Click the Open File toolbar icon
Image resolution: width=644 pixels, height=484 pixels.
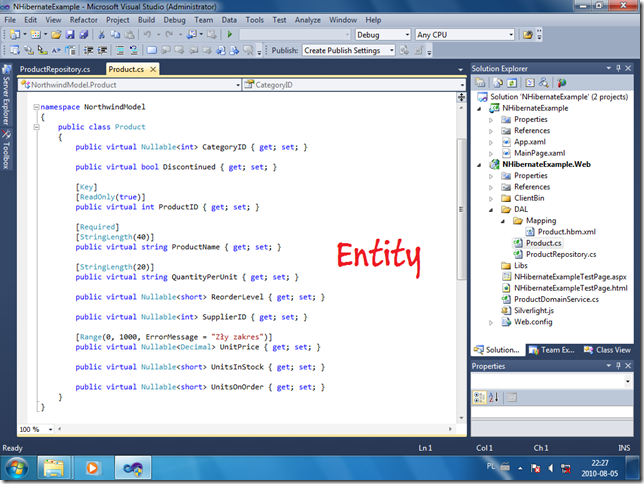(56, 35)
